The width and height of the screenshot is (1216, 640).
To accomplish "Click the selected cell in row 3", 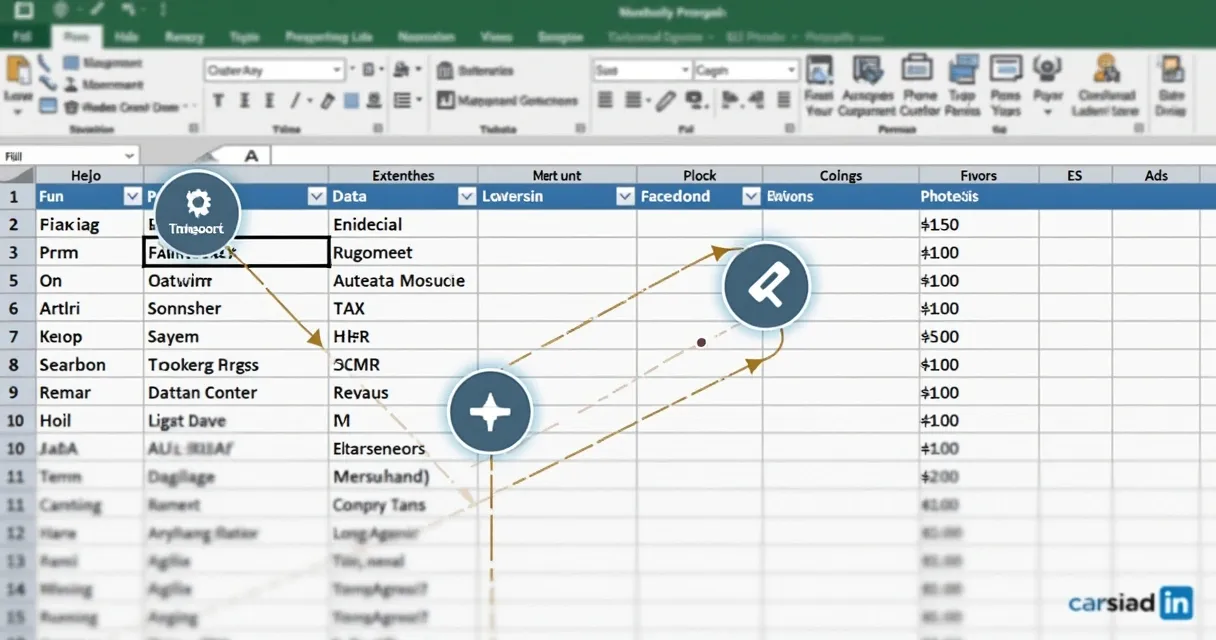I will pos(237,252).
